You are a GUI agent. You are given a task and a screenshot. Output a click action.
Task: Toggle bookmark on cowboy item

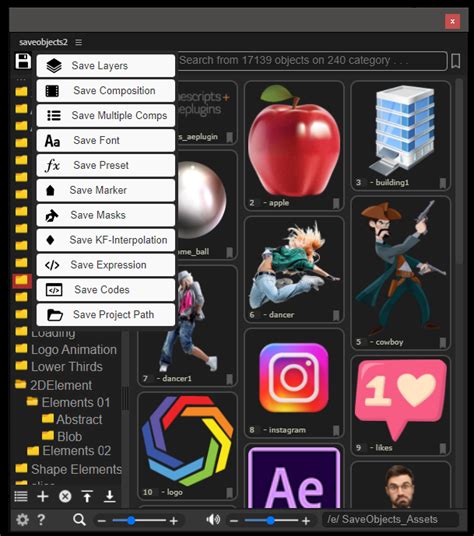(x=443, y=342)
